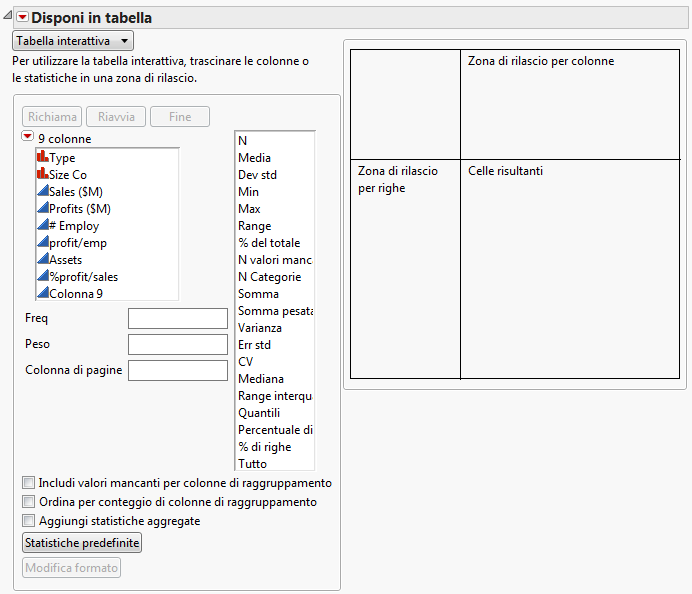Click the nominal icon beside Type column

(42, 157)
